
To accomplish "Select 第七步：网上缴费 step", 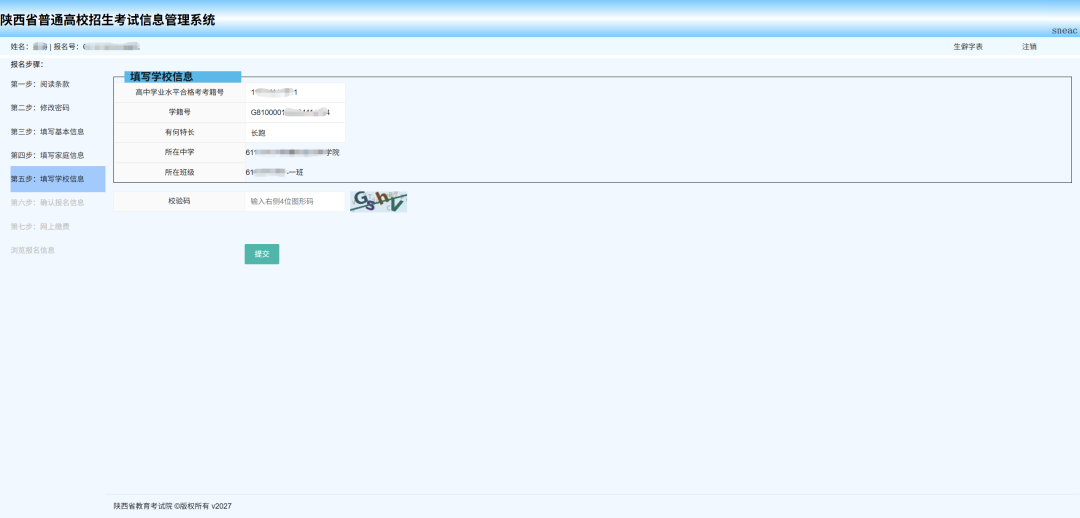I will 40,227.
